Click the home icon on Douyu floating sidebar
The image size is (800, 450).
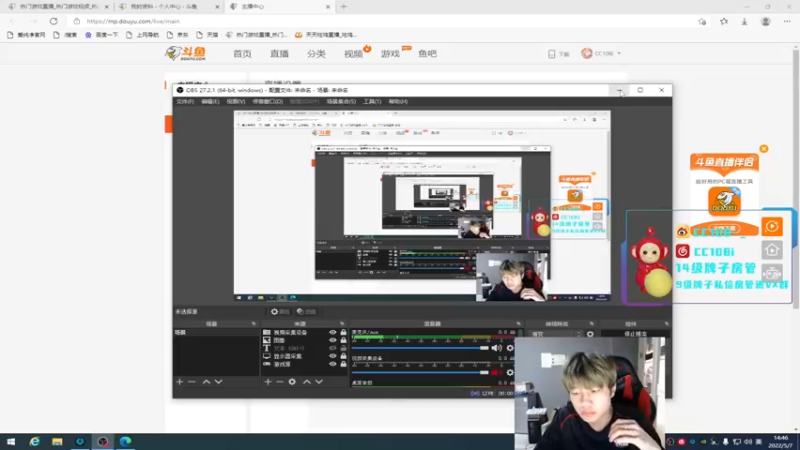(x=772, y=250)
